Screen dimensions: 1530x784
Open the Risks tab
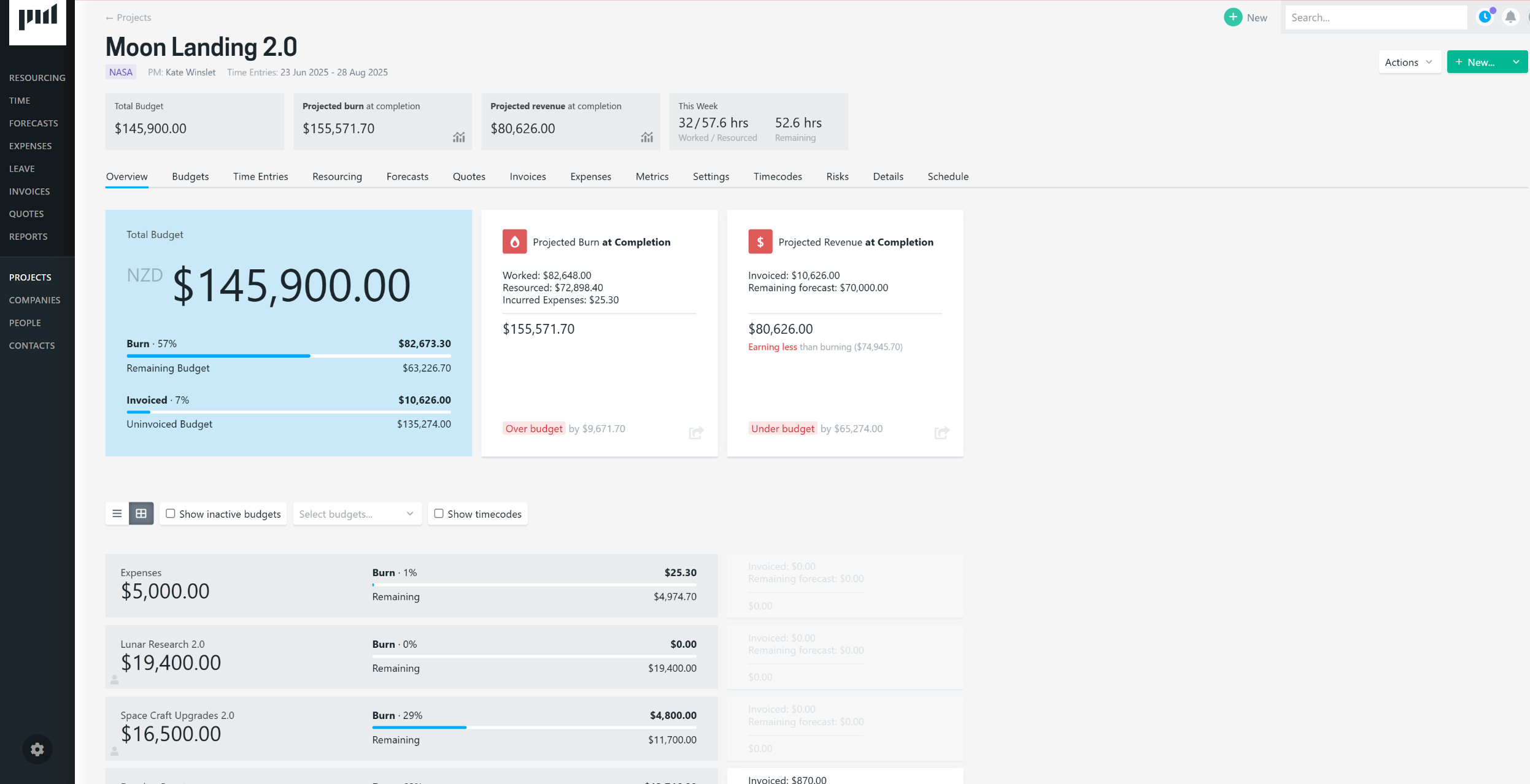click(x=837, y=177)
